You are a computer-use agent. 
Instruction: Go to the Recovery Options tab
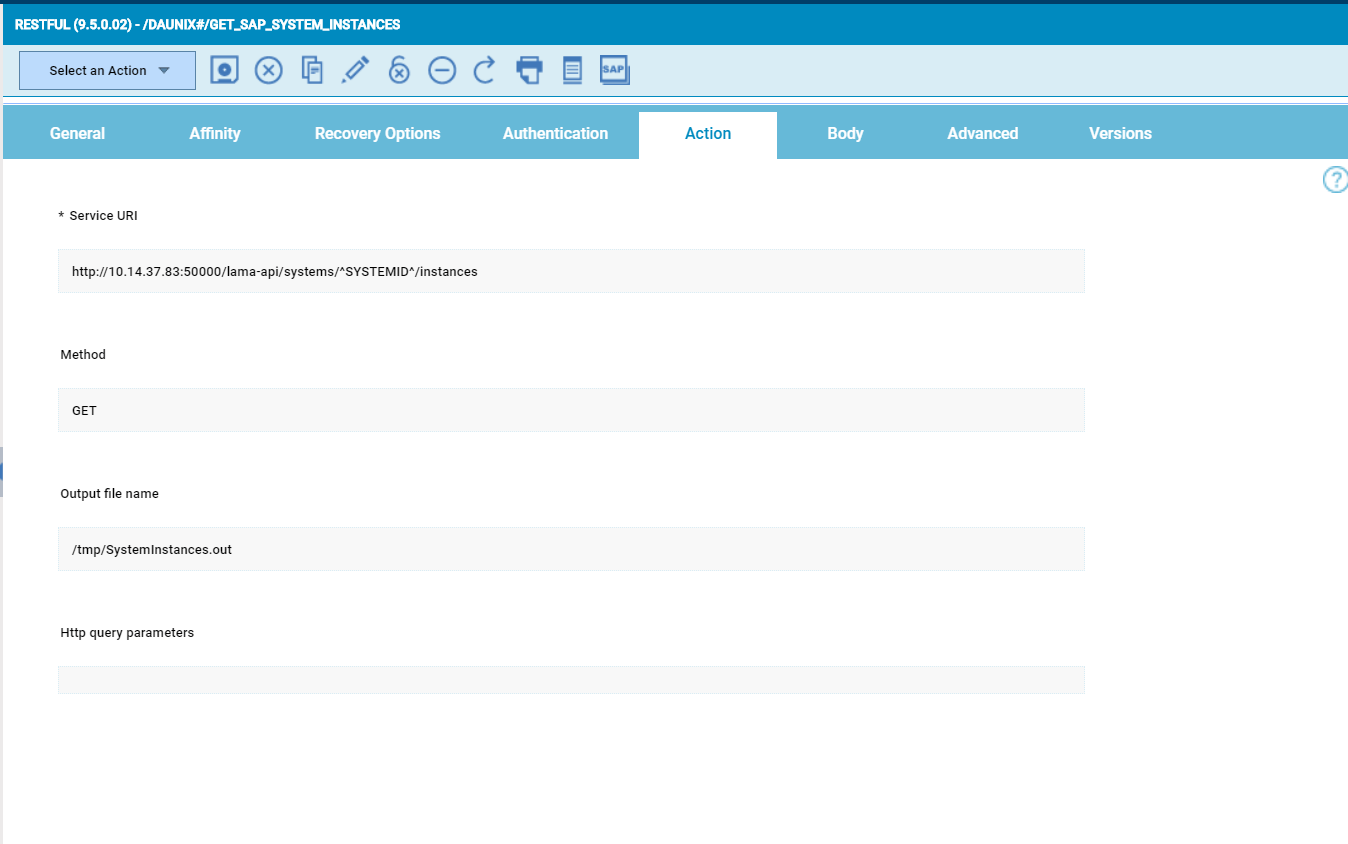pyautogui.click(x=377, y=134)
